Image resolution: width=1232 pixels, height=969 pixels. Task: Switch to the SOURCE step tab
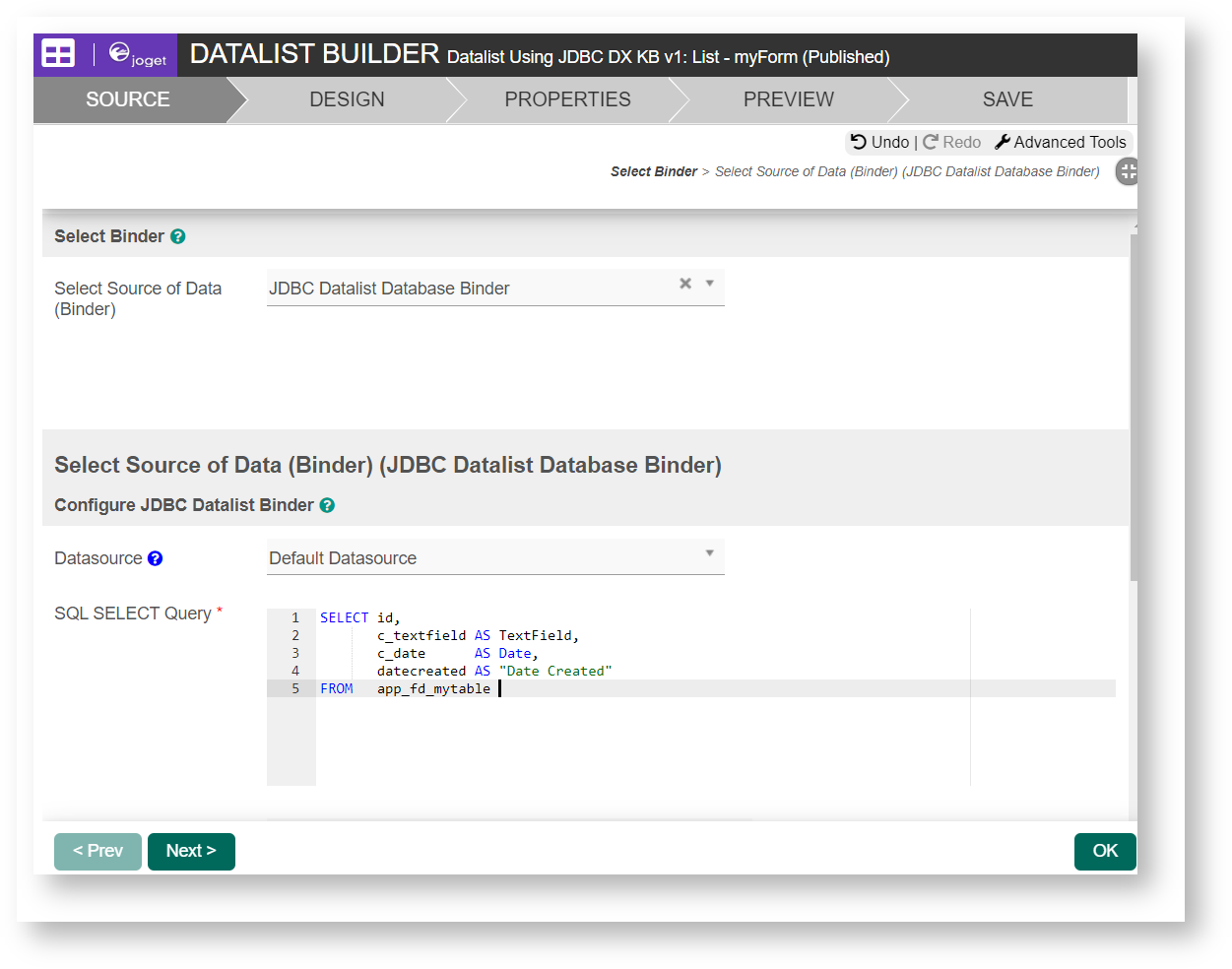pyautogui.click(x=128, y=99)
